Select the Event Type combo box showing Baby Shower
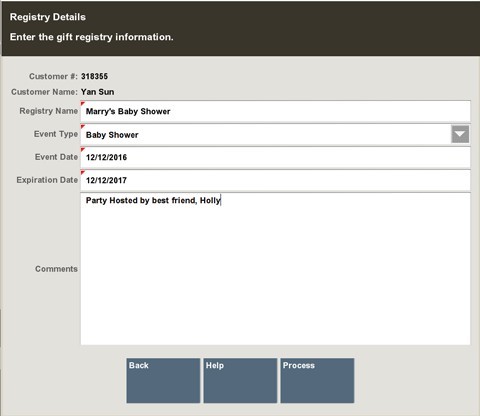Screen dimensions: 480x416 pos(275,134)
